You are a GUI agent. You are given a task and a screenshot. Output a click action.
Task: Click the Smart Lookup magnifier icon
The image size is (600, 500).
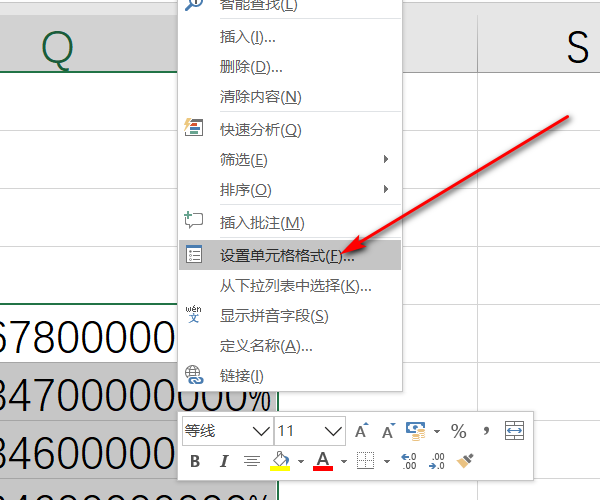(194, 5)
